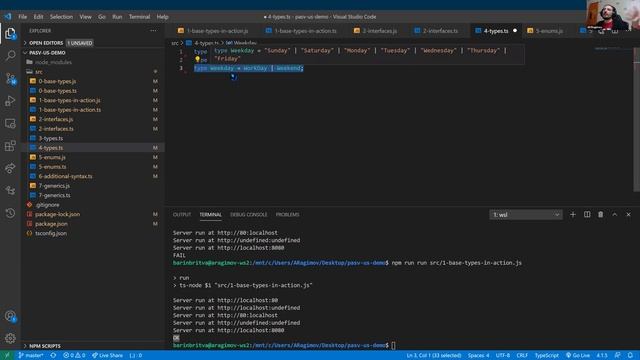Open the Terminal menu

139,17
